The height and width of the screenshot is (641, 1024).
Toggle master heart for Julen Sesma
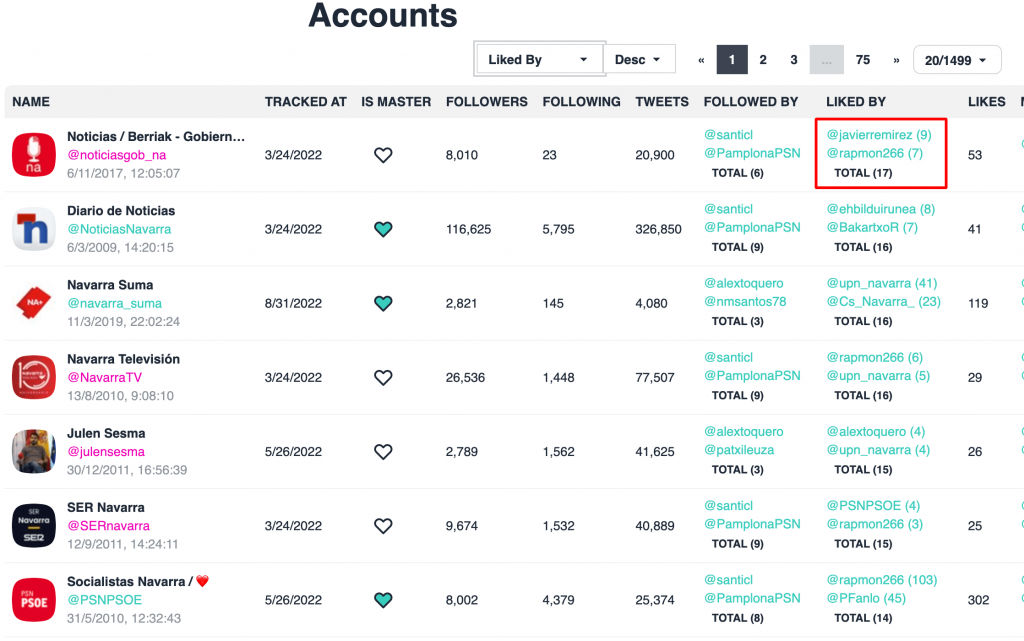(383, 452)
